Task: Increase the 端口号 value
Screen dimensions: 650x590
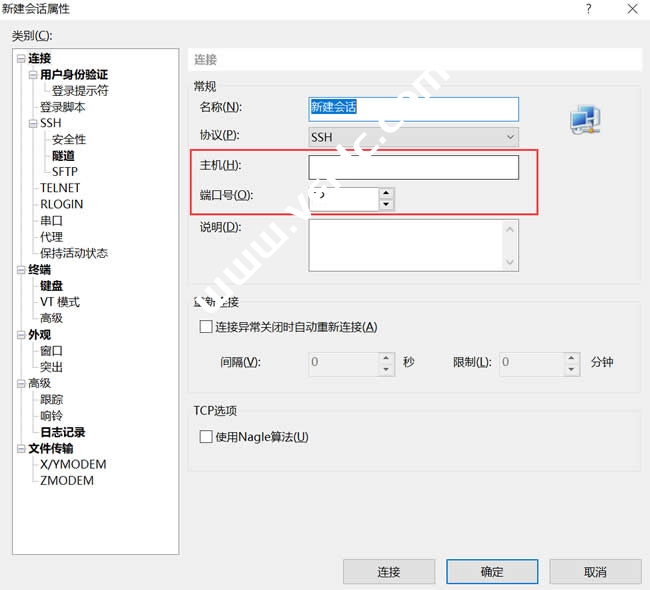Action: 386,193
